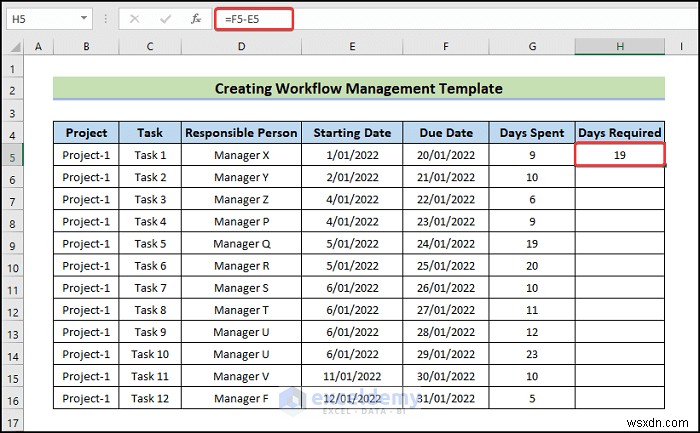Viewport: 700px width, 433px height.
Task: Select starting date 11/01/2022
Action: click(x=352, y=376)
